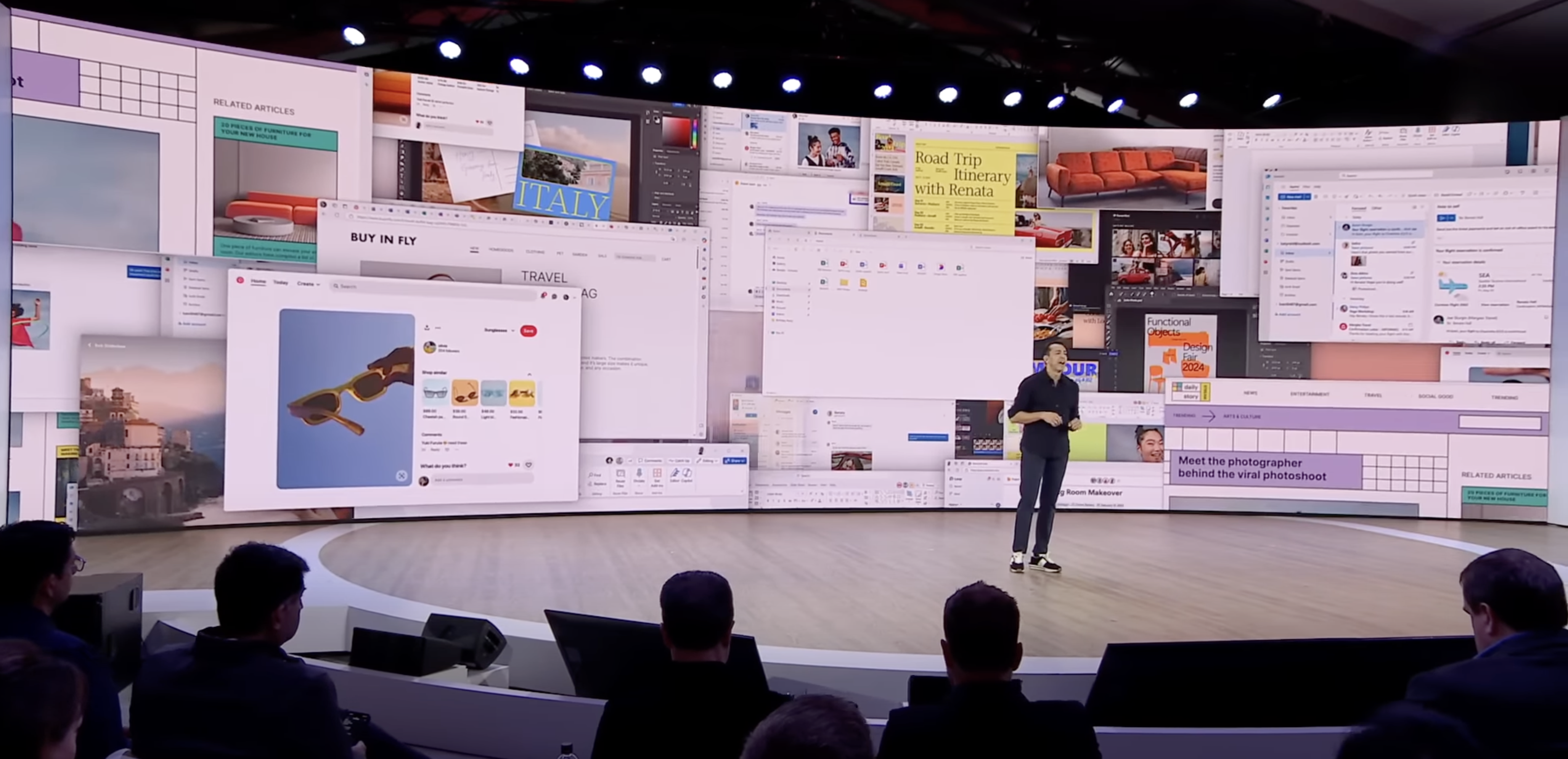This screenshot has width=1568, height=759.
Task: Click the Editor icon in the Word ribbon
Action: pyautogui.click(x=675, y=473)
